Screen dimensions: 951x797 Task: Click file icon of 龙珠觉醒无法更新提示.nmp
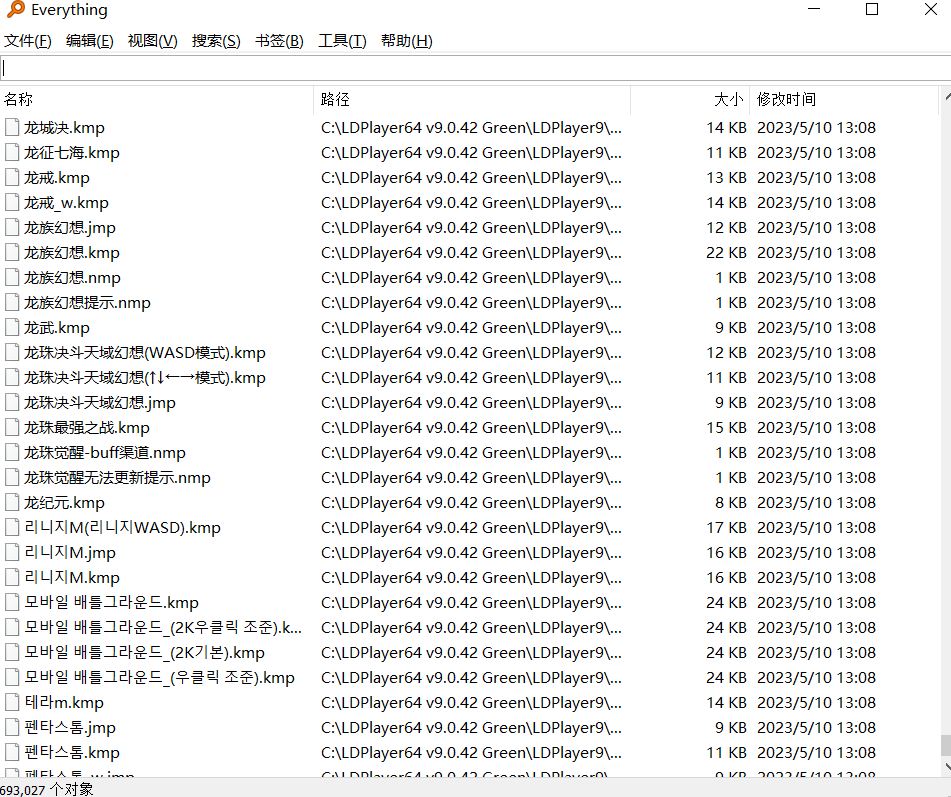(12, 477)
